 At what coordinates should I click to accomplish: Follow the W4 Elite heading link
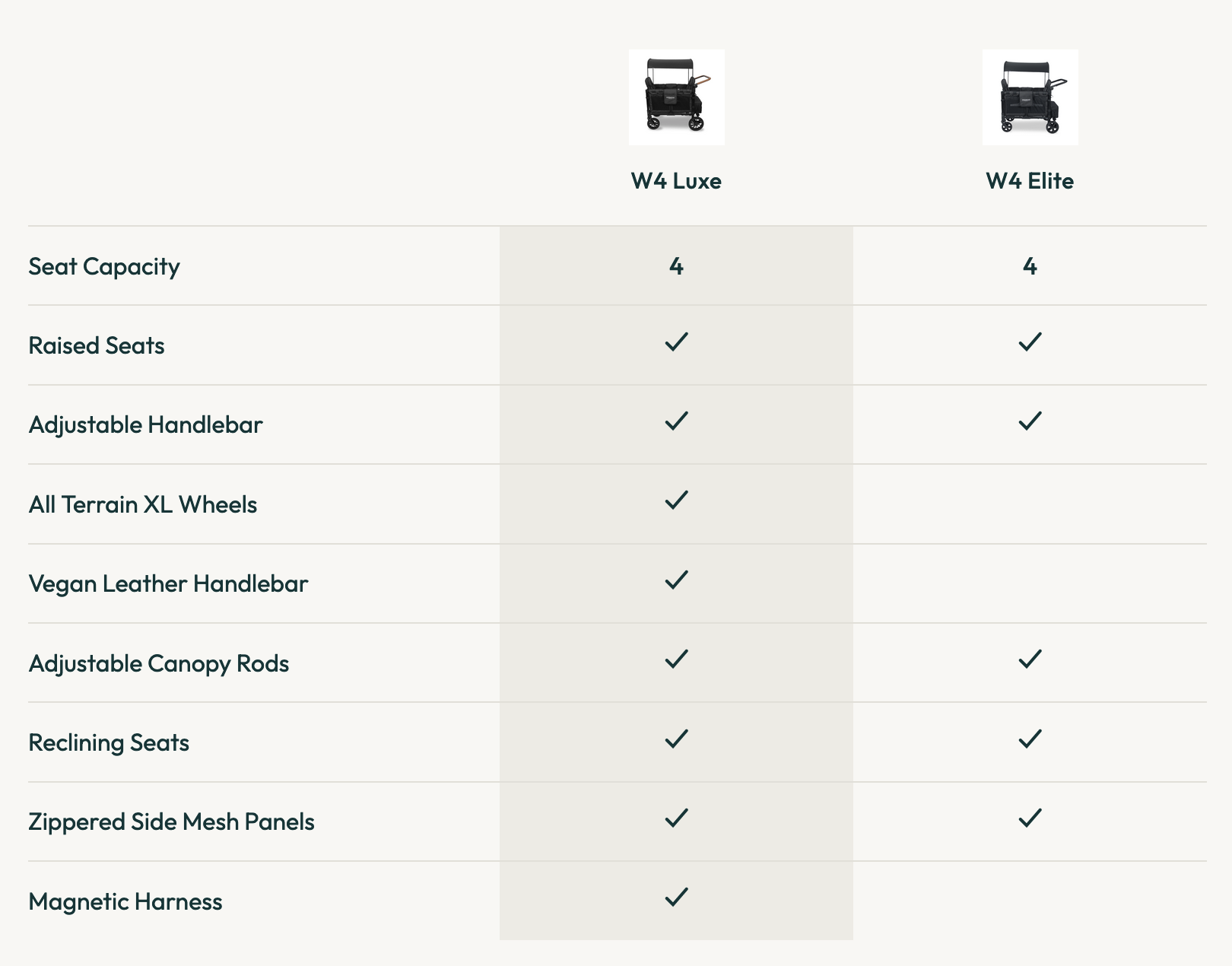coord(1030,181)
